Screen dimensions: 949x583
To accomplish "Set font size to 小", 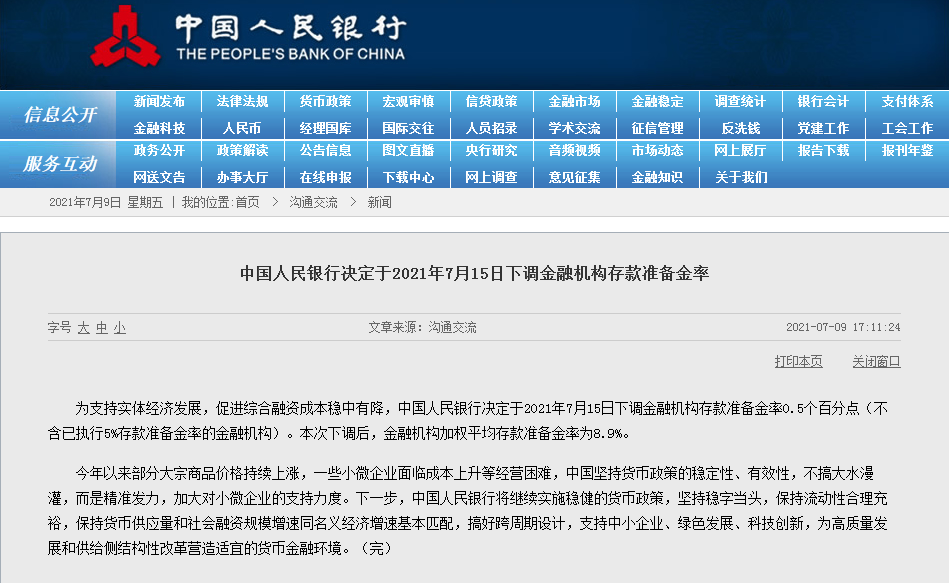I will coord(120,328).
